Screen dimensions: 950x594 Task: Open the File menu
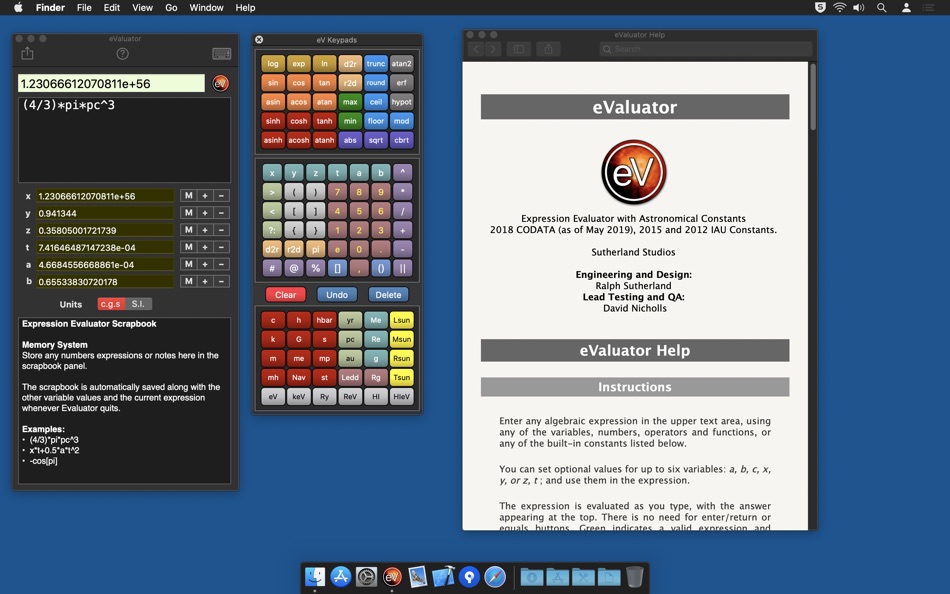point(84,7)
